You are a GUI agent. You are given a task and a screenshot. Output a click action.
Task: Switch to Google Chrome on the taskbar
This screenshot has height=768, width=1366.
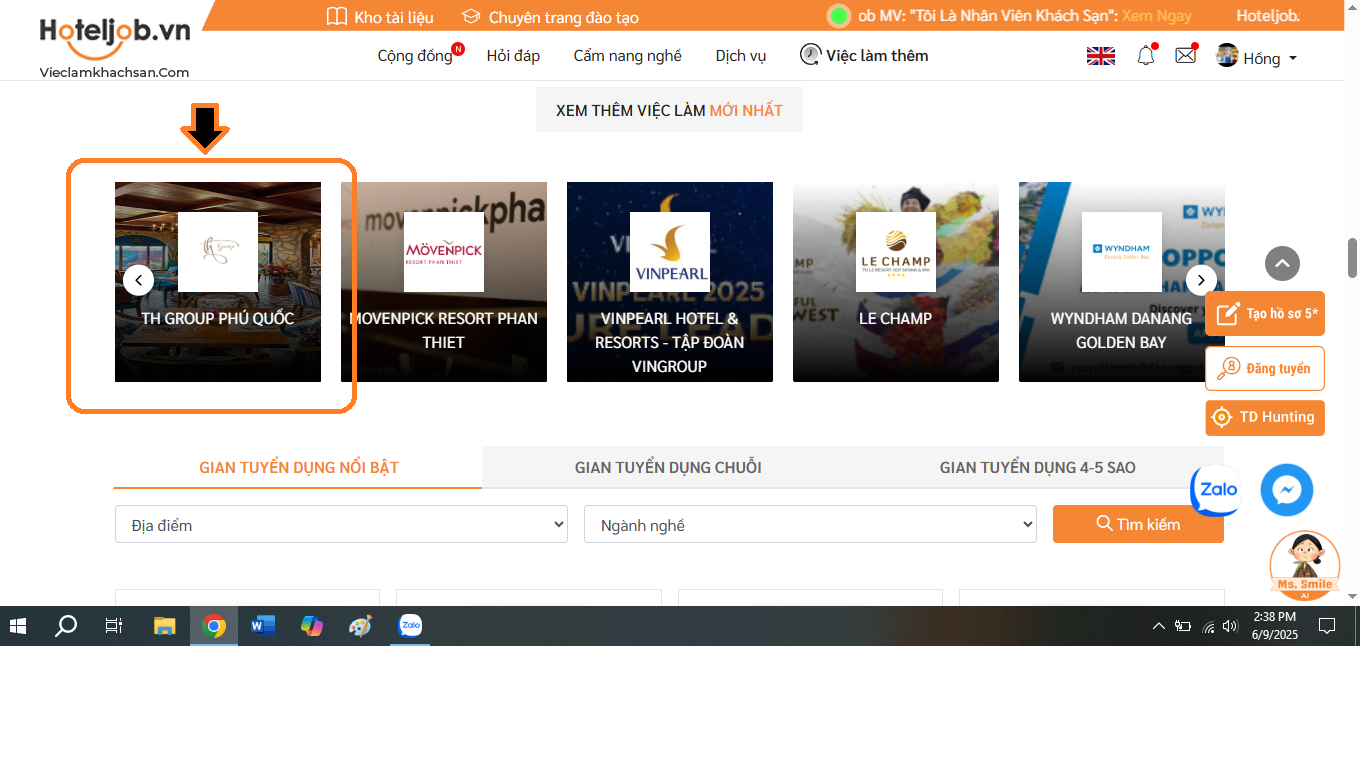click(214, 626)
